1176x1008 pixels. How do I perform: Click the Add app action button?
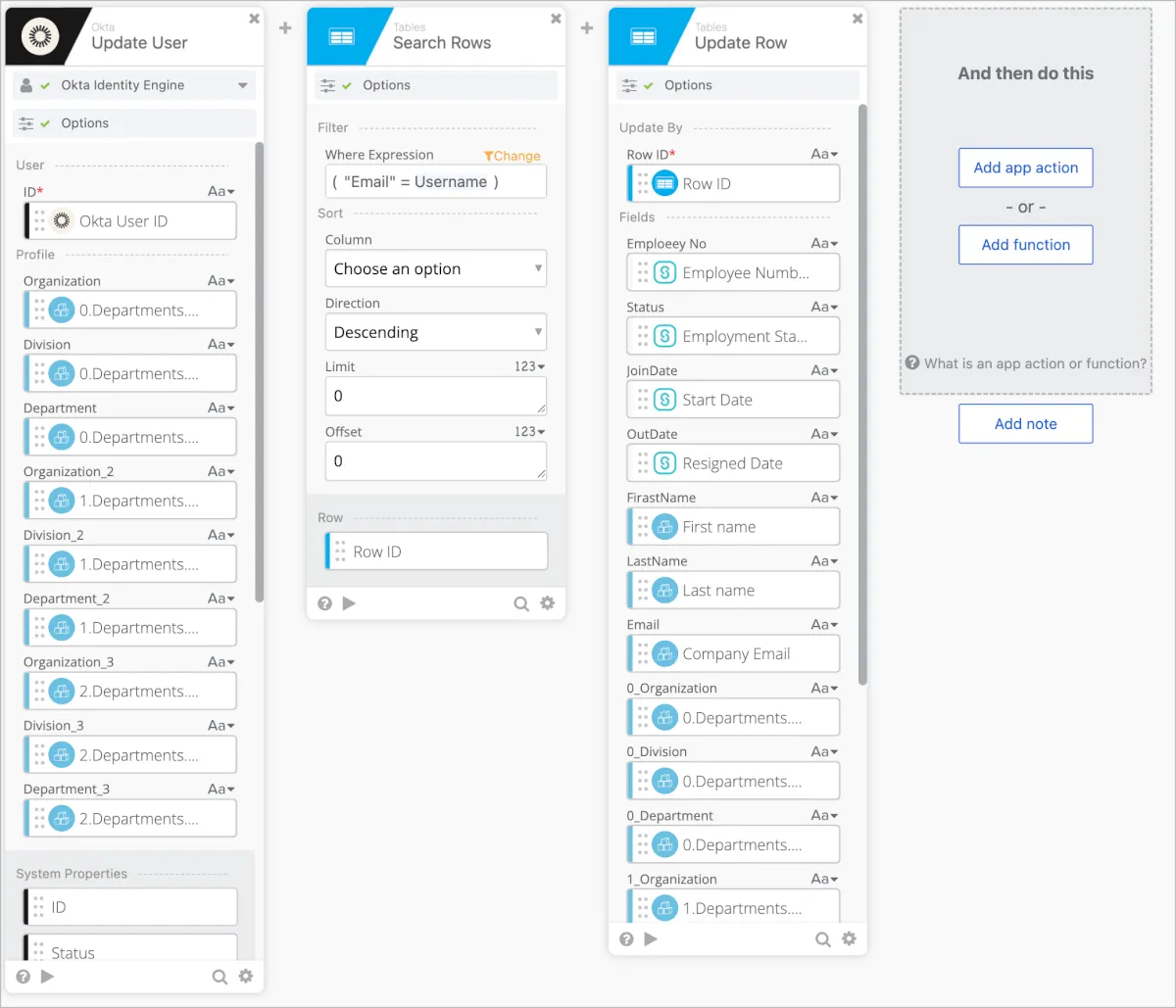tap(1025, 168)
